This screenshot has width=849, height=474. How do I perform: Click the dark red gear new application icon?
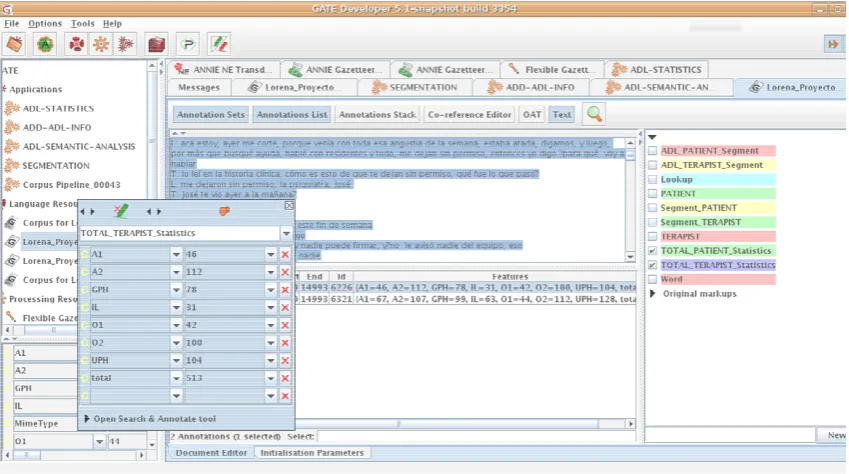pos(126,44)
